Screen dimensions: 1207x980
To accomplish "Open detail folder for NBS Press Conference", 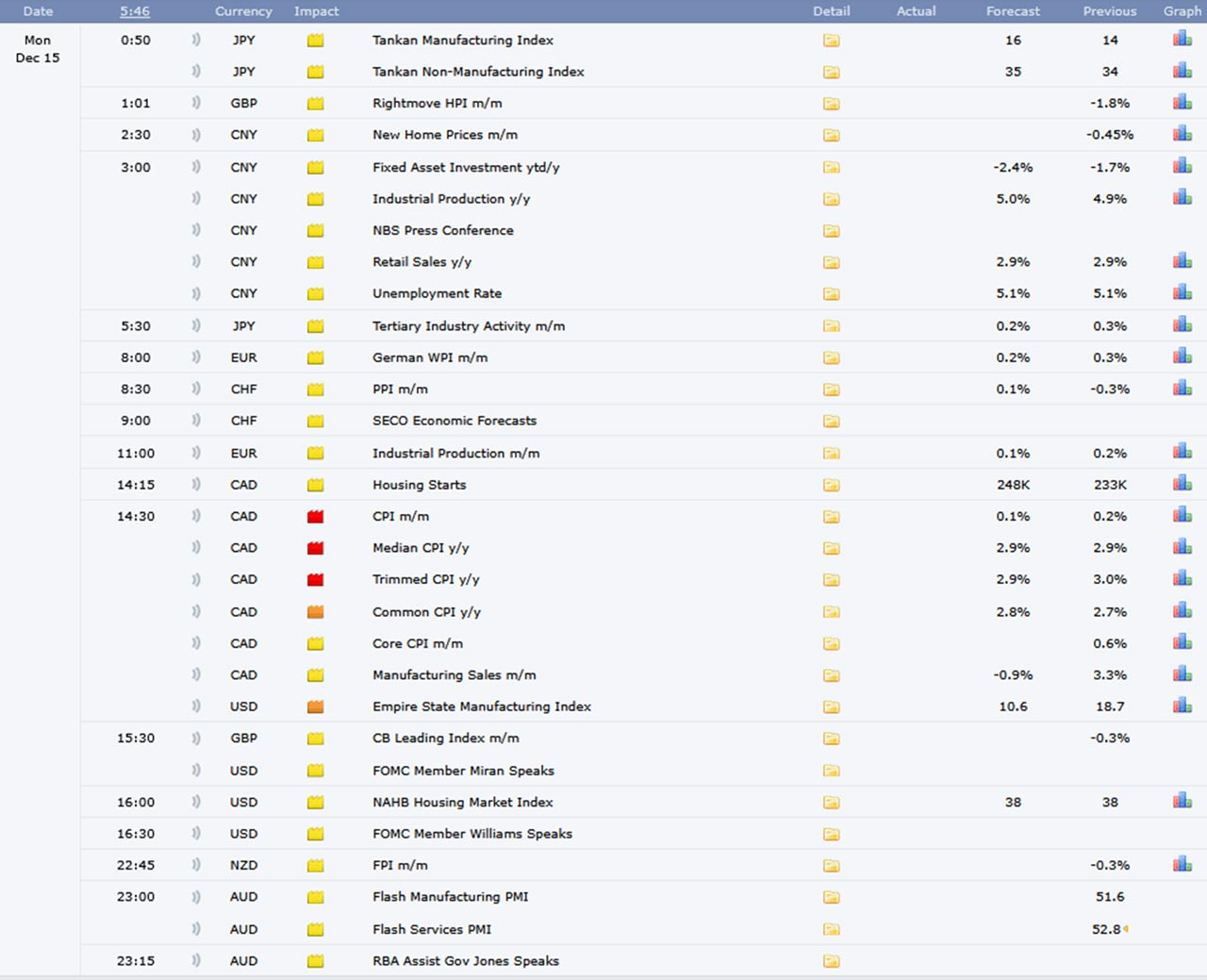I will (831, 231).
